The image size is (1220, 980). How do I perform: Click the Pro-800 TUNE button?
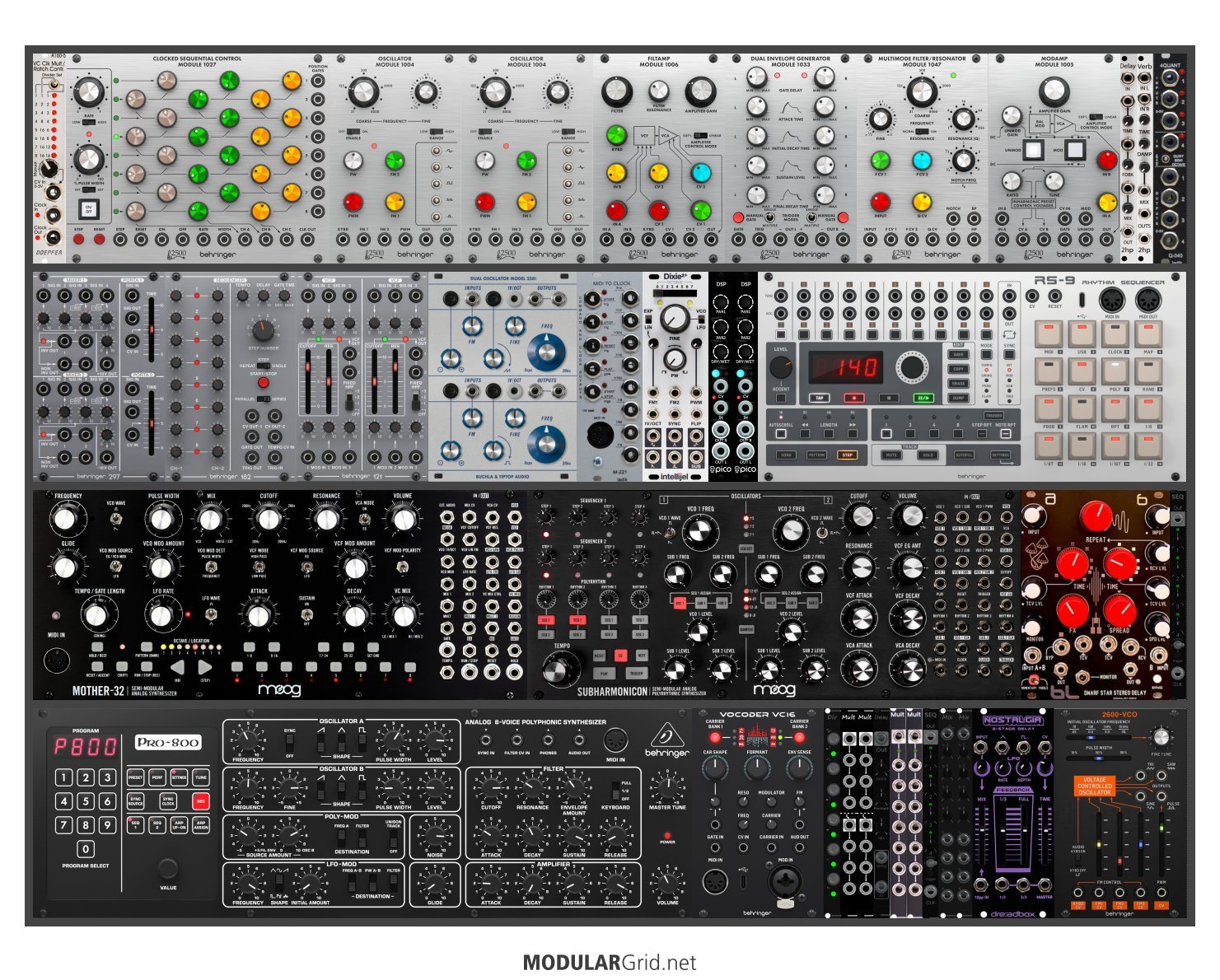(200, 777)
